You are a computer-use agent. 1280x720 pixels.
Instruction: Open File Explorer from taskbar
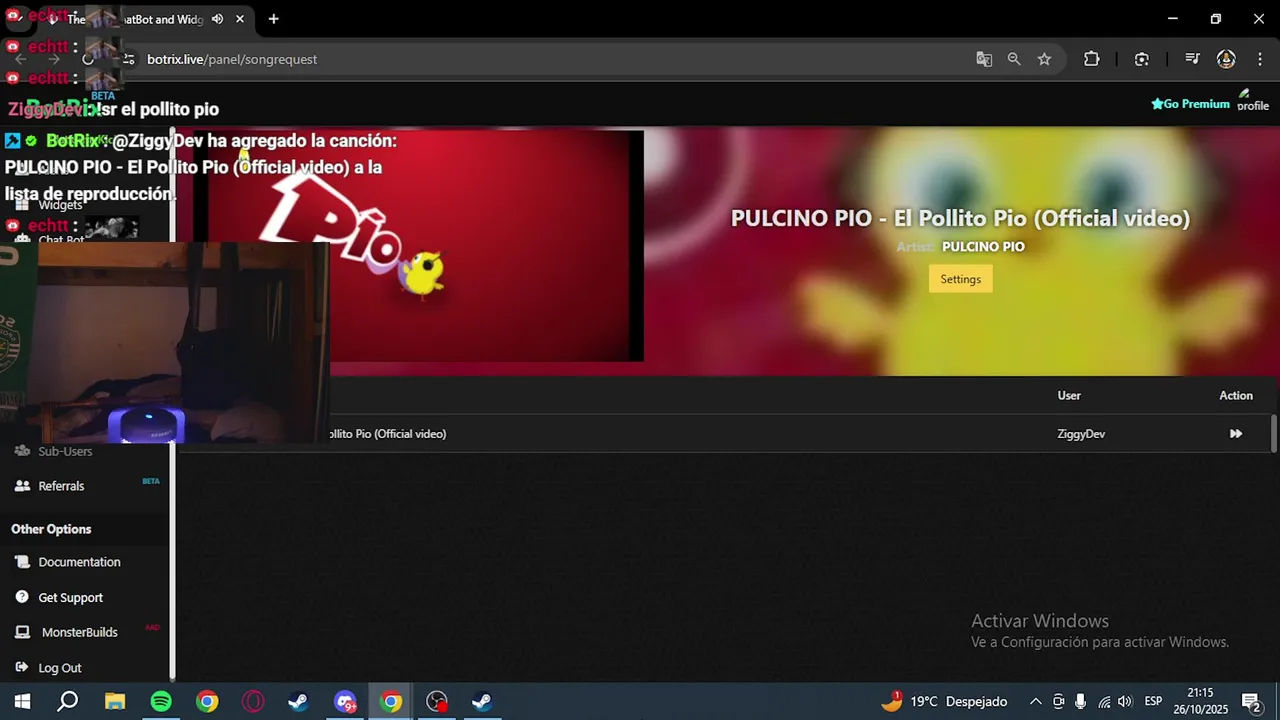click(x=115, y=702)
